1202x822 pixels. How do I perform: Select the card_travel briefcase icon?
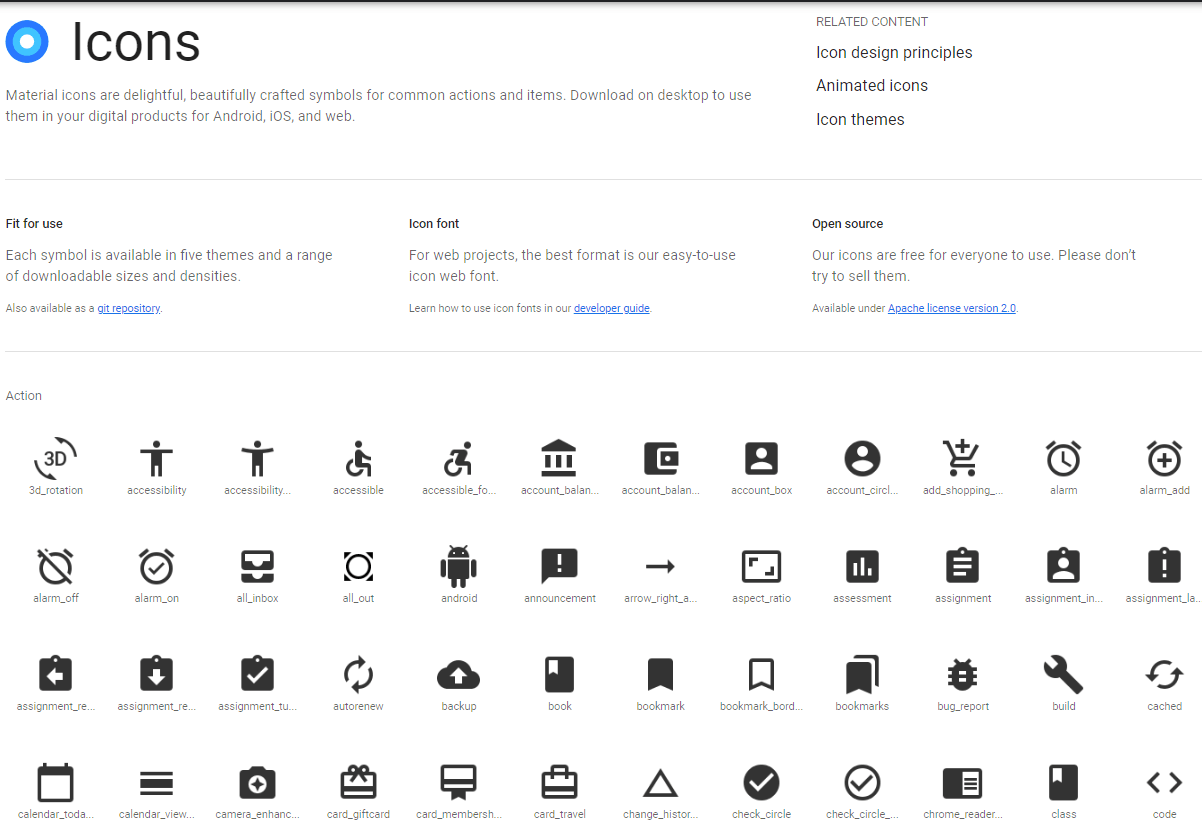coord(560,782)
